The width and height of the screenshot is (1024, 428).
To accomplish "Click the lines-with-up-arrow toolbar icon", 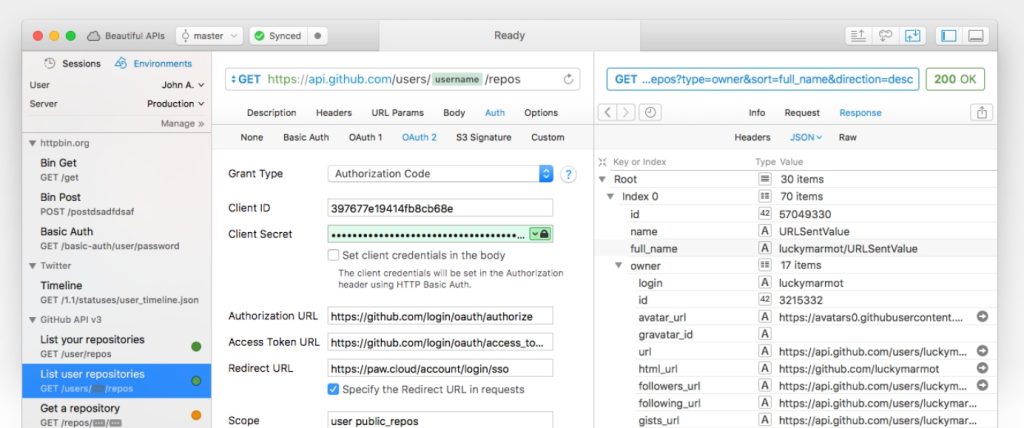I will coord(858,36).
